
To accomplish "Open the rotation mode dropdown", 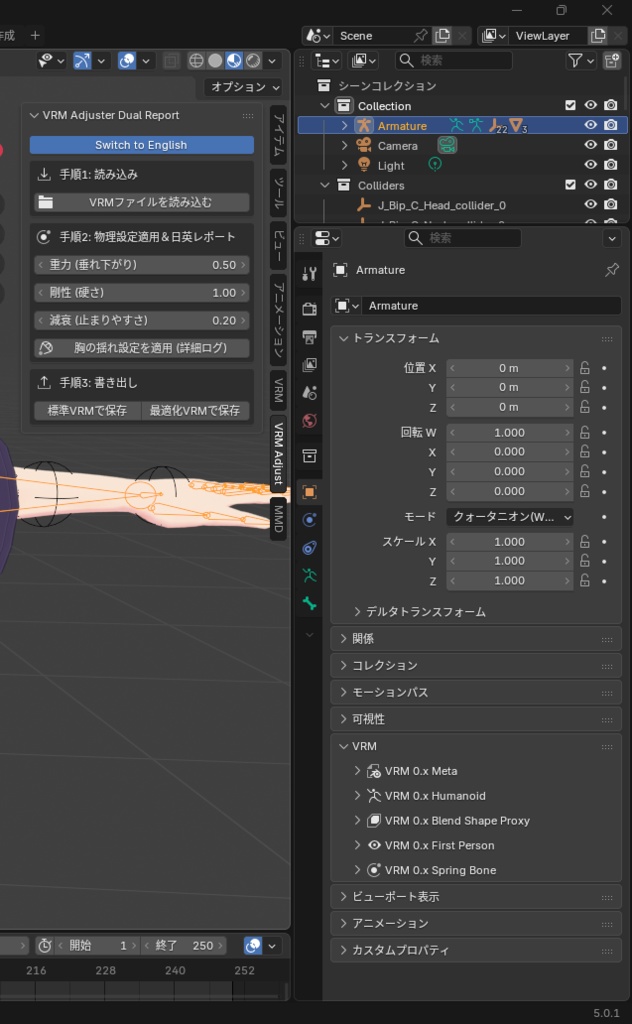I will click(510, 517).
